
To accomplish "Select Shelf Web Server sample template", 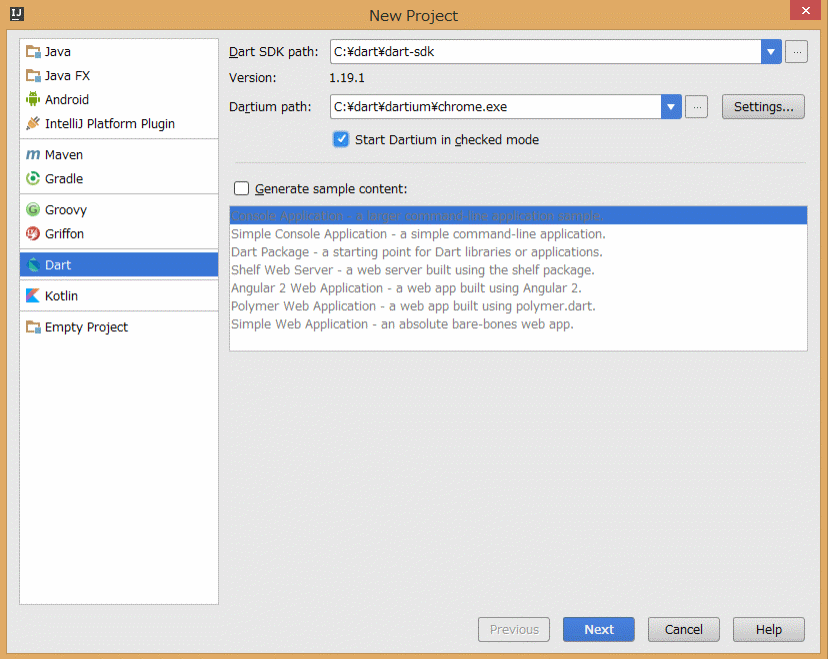I will [x=412, y=270].
